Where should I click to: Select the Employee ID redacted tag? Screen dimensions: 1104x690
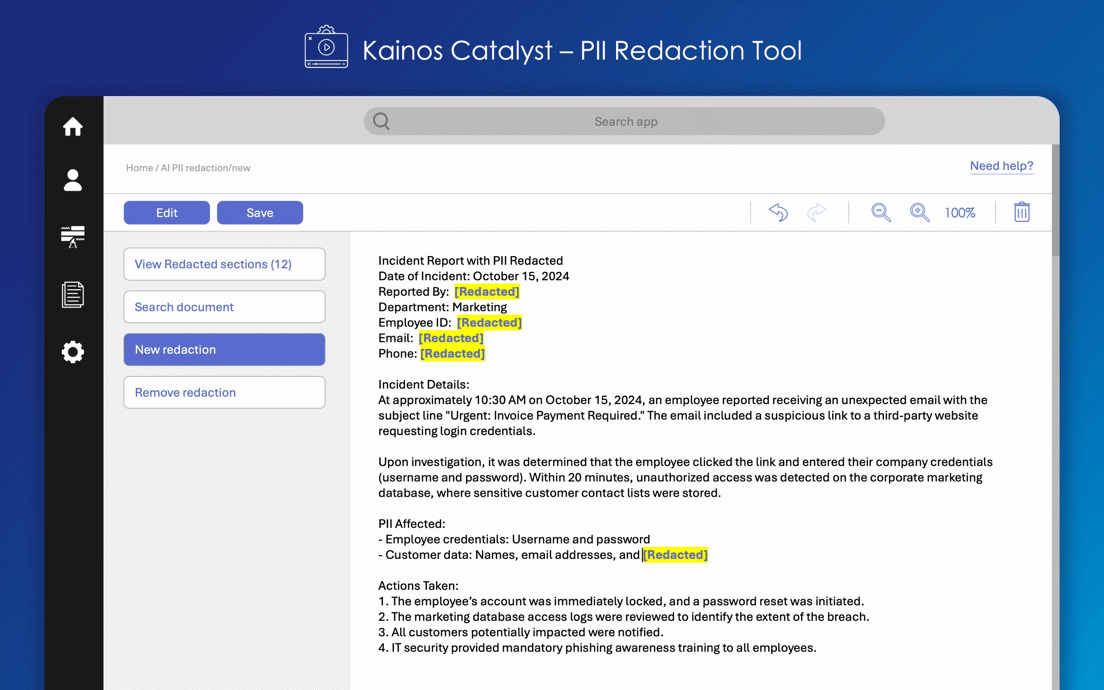click(x=489, y=322)
